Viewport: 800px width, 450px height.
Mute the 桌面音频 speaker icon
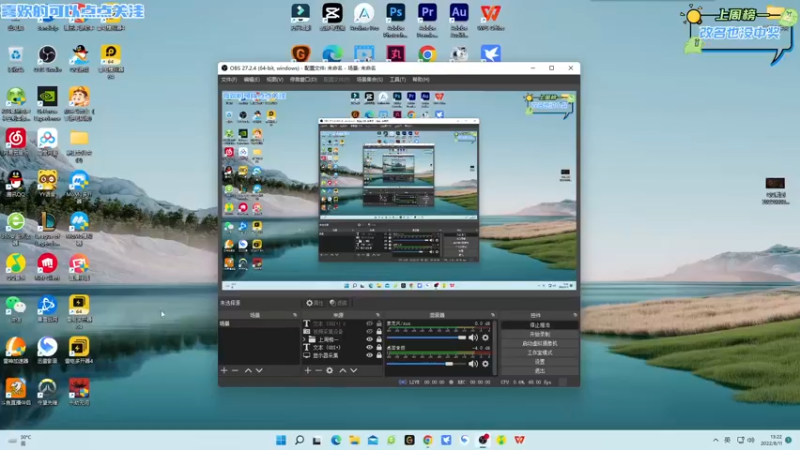point(473,364)
